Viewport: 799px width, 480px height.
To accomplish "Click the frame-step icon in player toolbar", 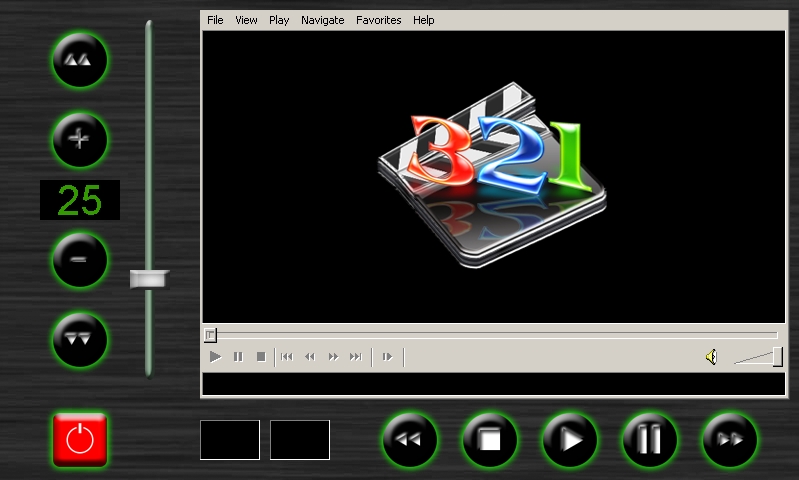I will tap(387, 357).
